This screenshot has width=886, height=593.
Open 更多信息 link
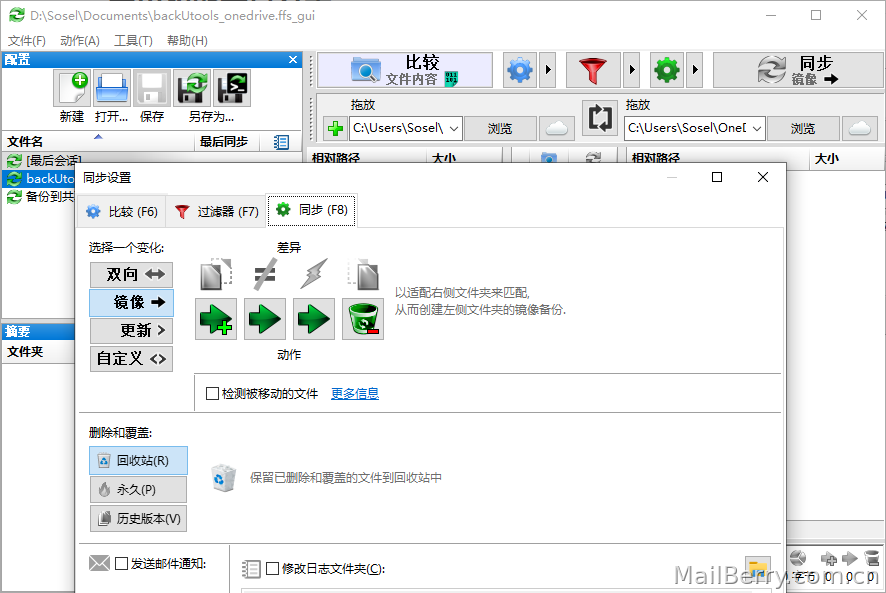[355, 393]
